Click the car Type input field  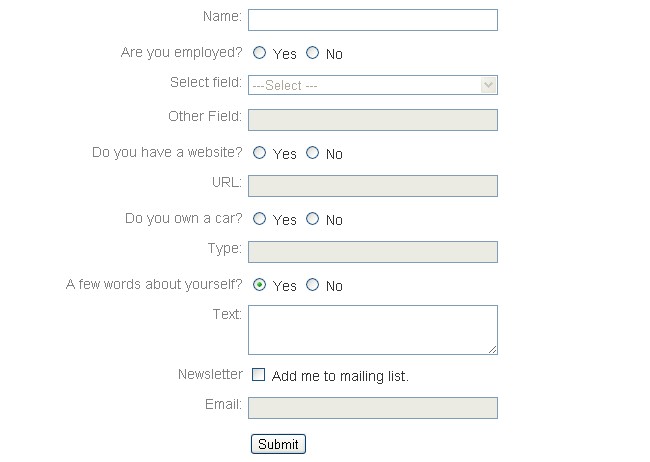(x=372, y=252)
